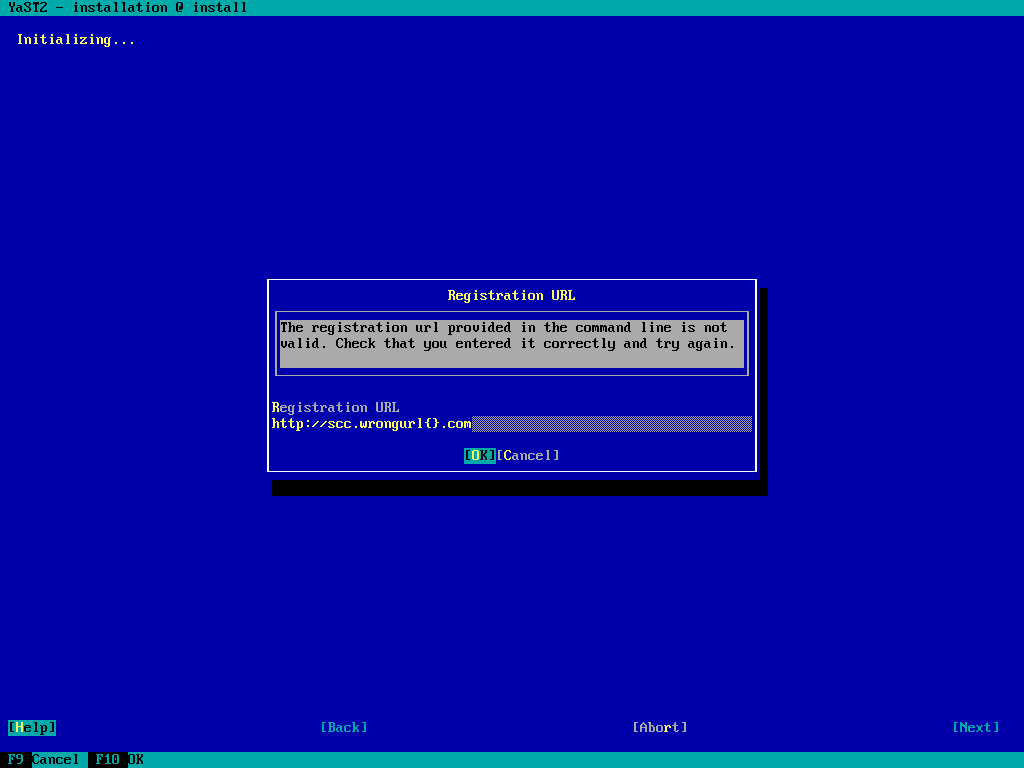Image resolution: width=1024 pixels, height=768 pixels.
Task: Proceed with the Next button
Action: click(x=976, y=727)
